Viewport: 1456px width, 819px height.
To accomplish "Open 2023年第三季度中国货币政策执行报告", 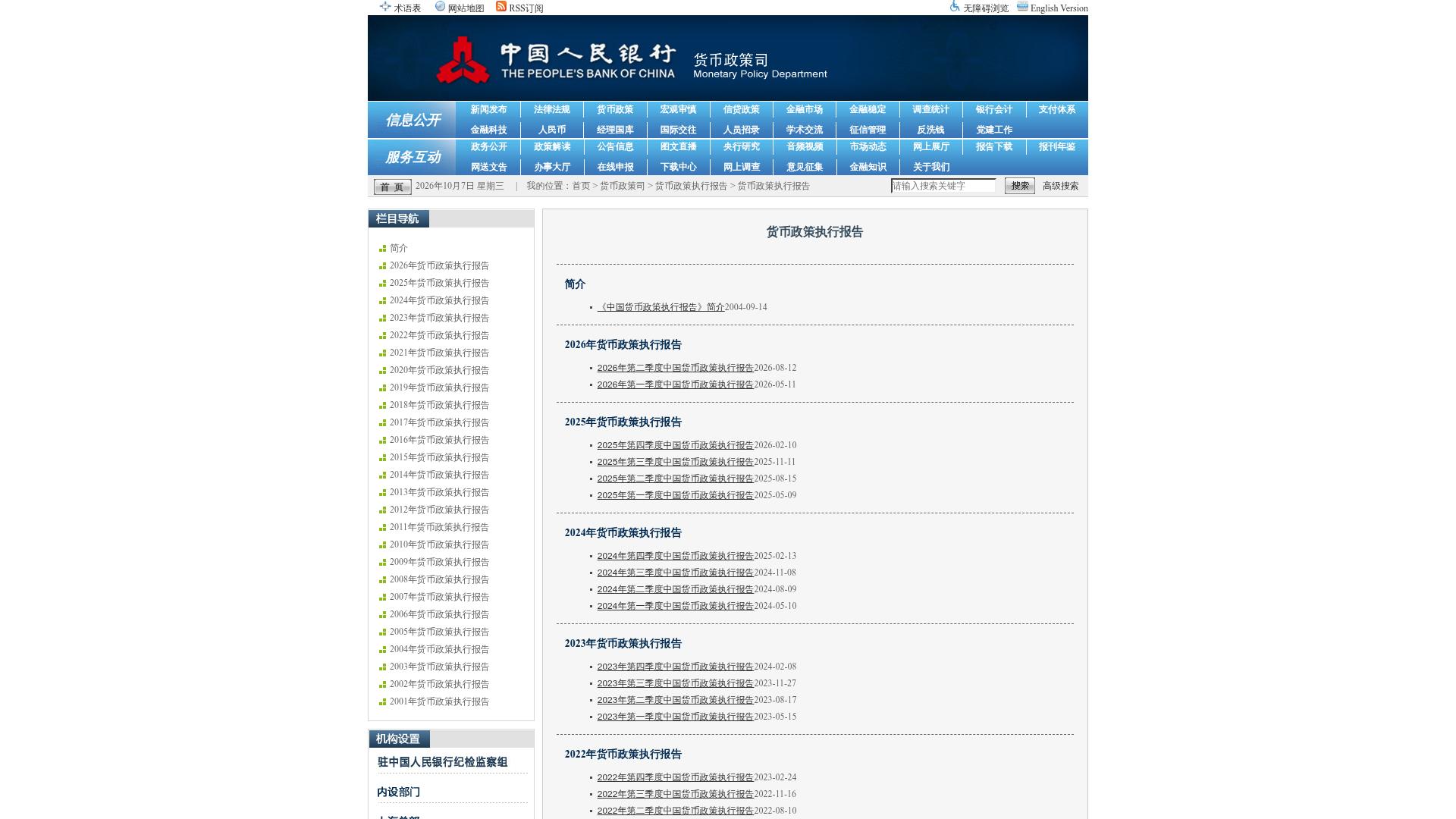I will 675,684.
